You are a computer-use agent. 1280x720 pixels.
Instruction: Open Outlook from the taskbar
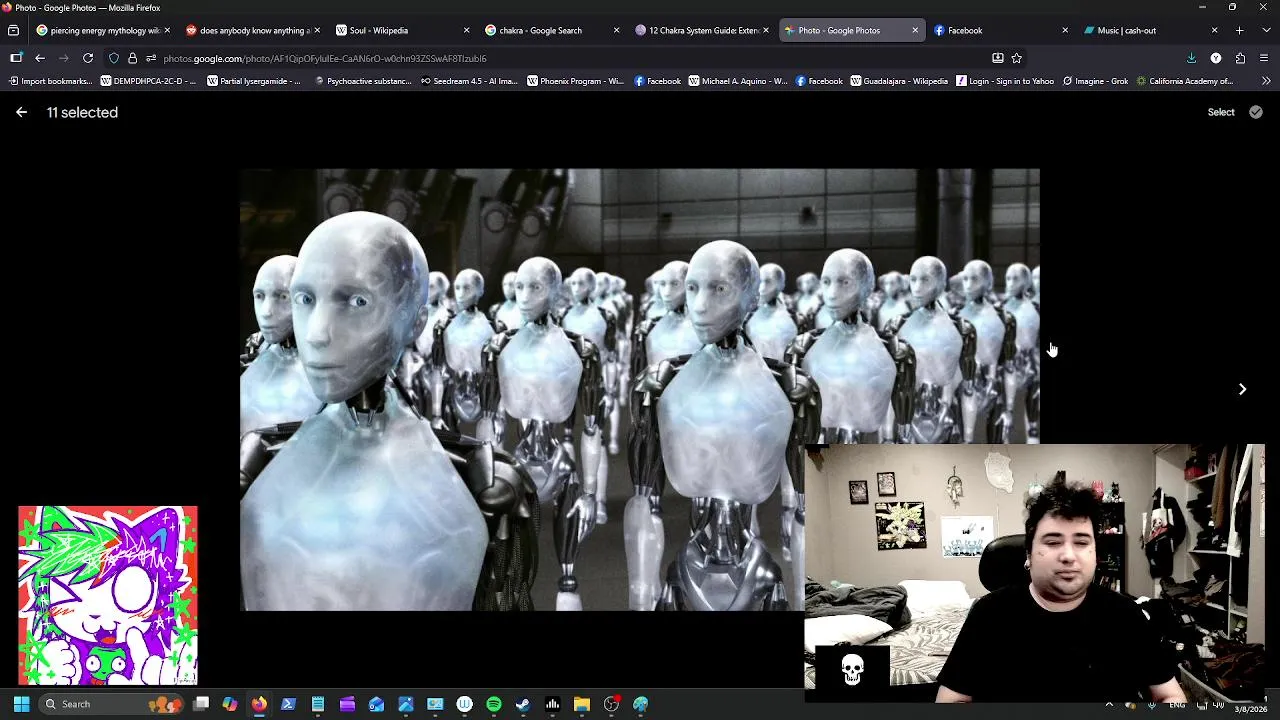coord(376,704)
